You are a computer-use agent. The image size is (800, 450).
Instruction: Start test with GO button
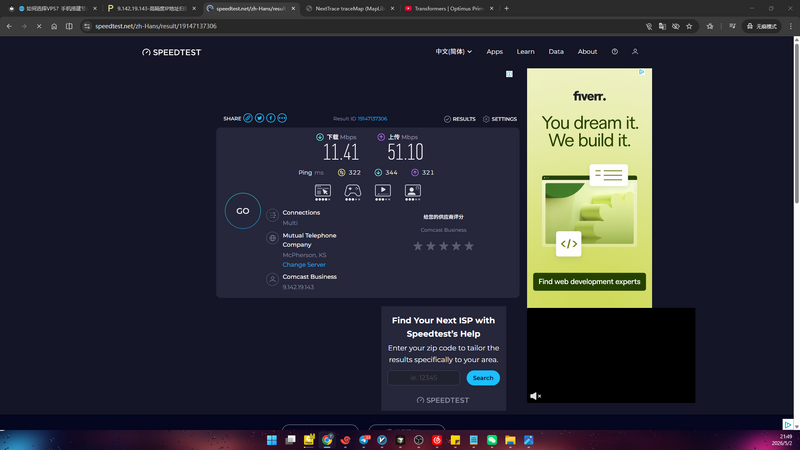pos(243,211)
